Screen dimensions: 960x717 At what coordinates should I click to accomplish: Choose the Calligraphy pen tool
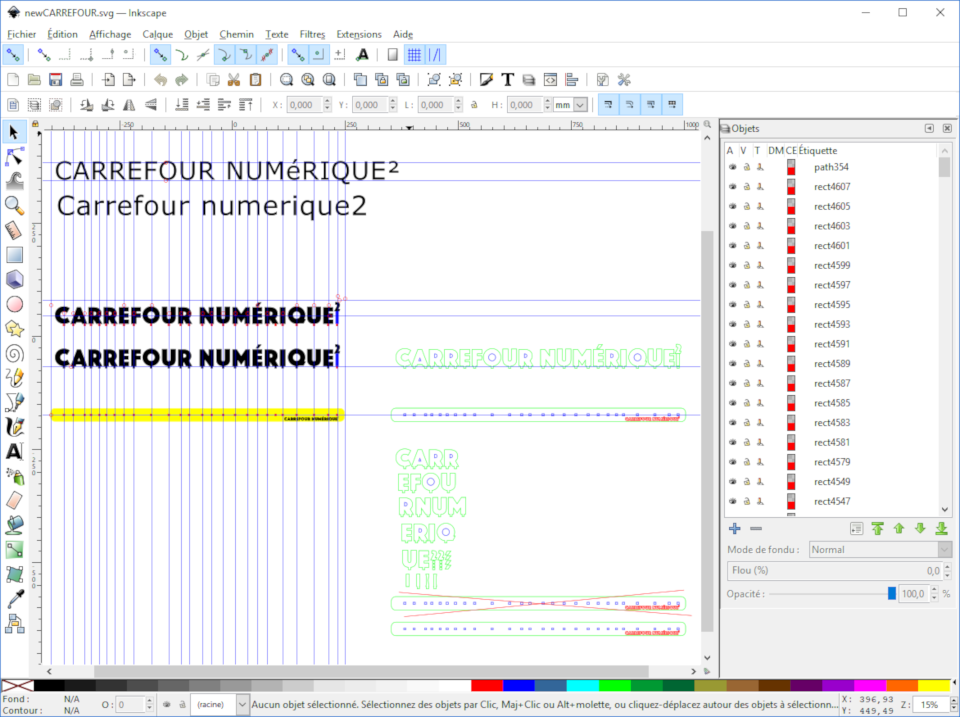pos(14,426)
